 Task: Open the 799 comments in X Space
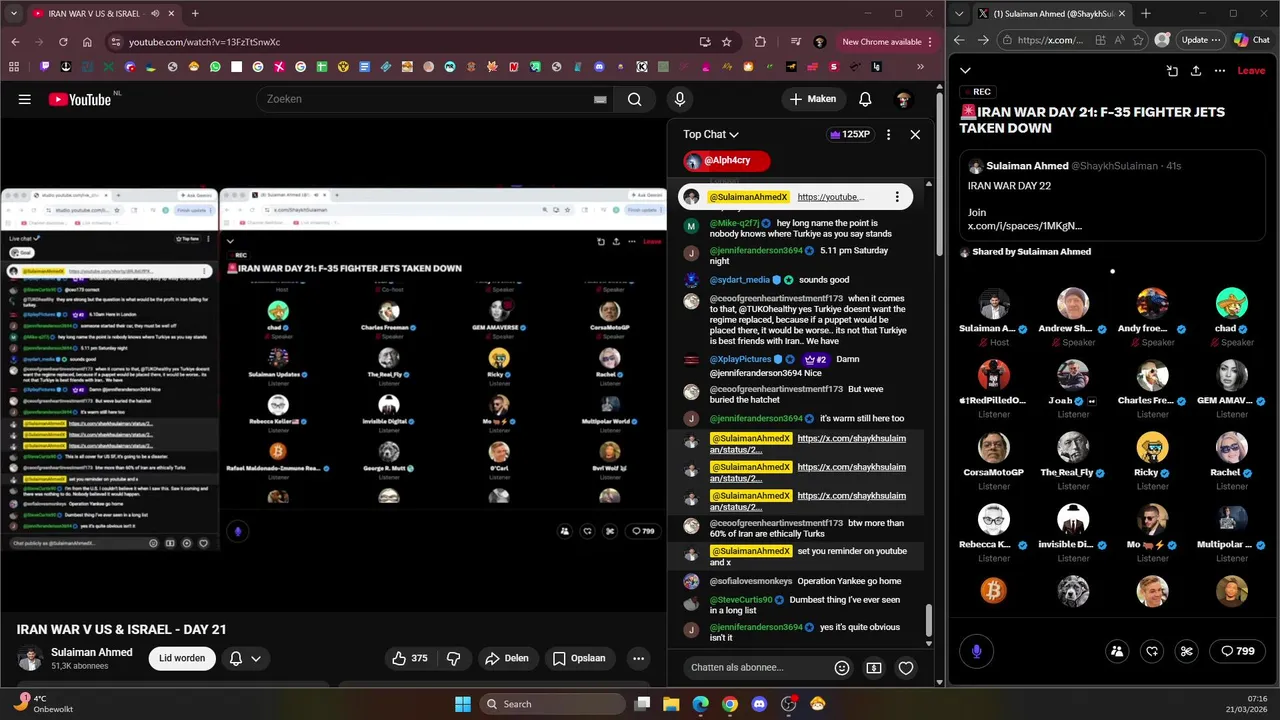[x=1238, y=651]
